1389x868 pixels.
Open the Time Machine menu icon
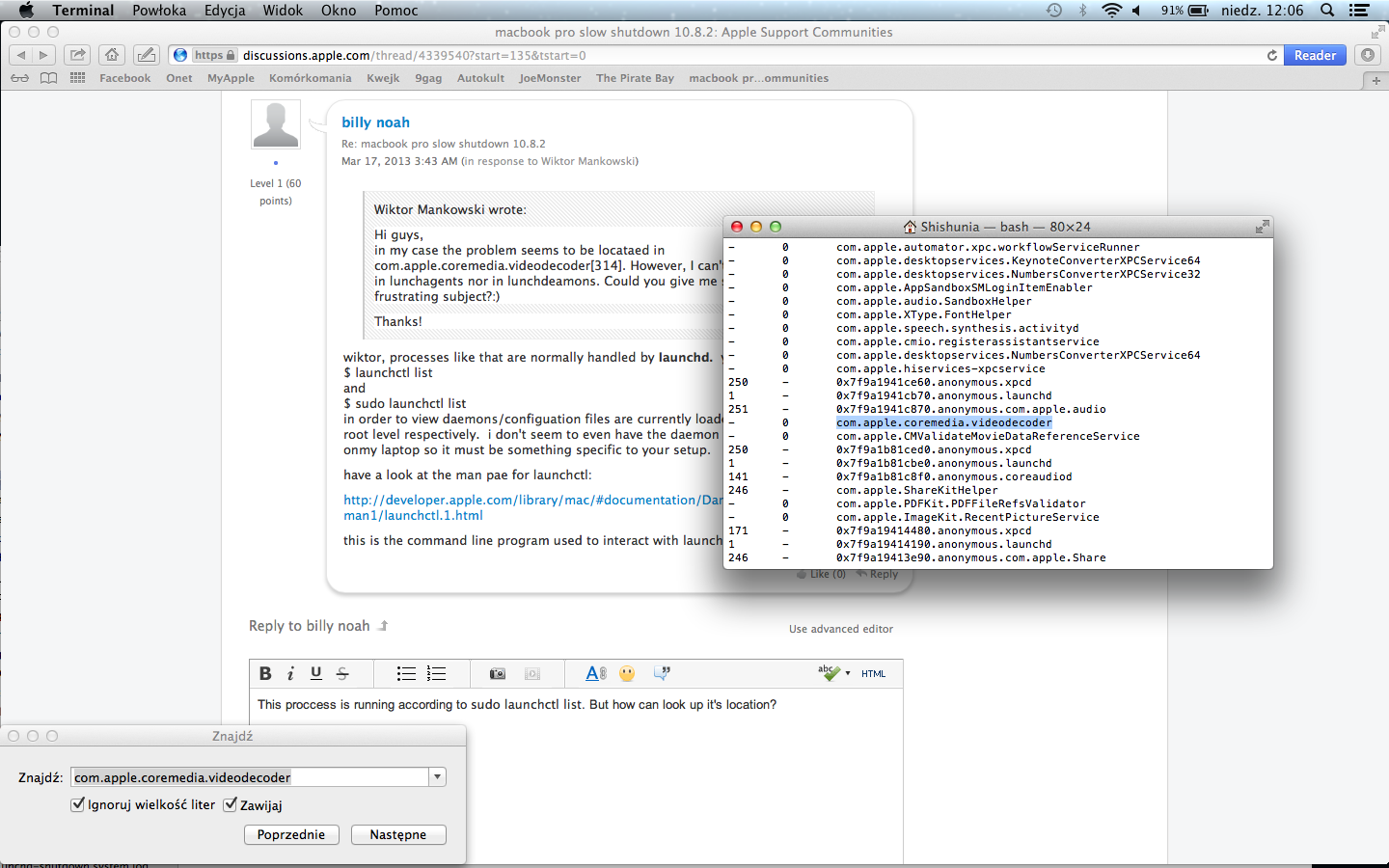1054,11
